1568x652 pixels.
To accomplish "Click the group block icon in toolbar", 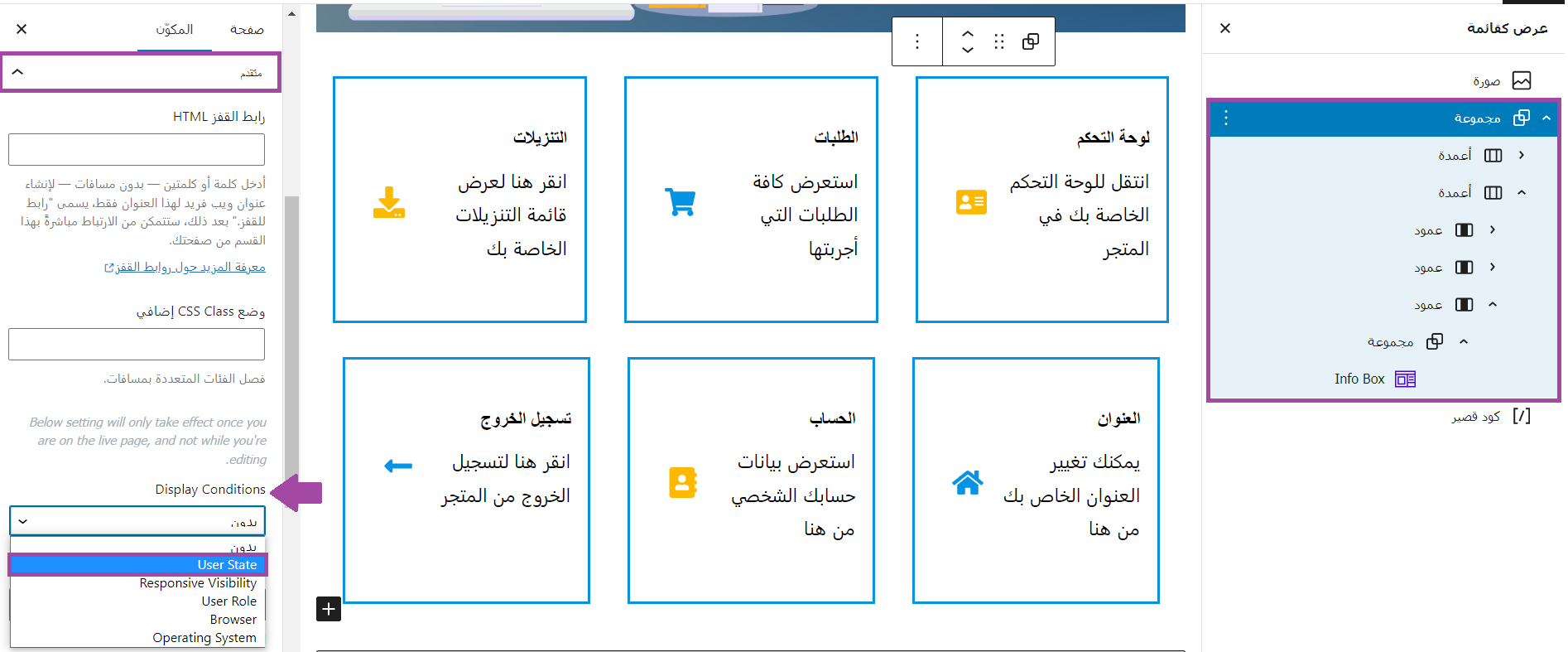I will tap(1031, 41).
